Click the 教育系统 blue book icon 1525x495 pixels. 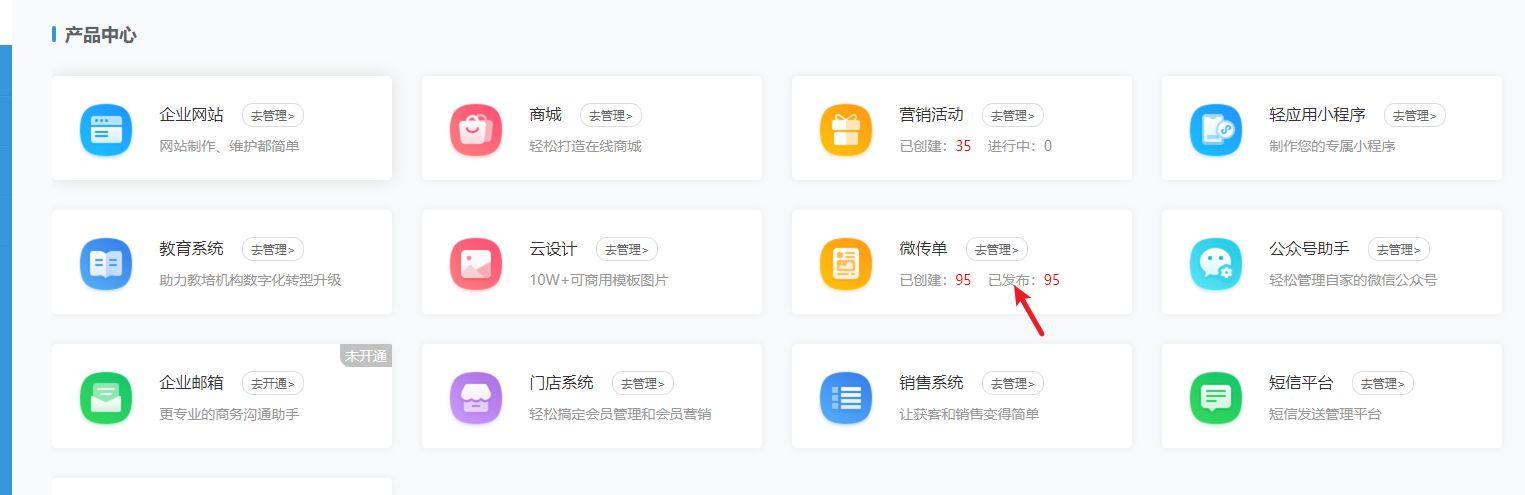pos(106,264)
